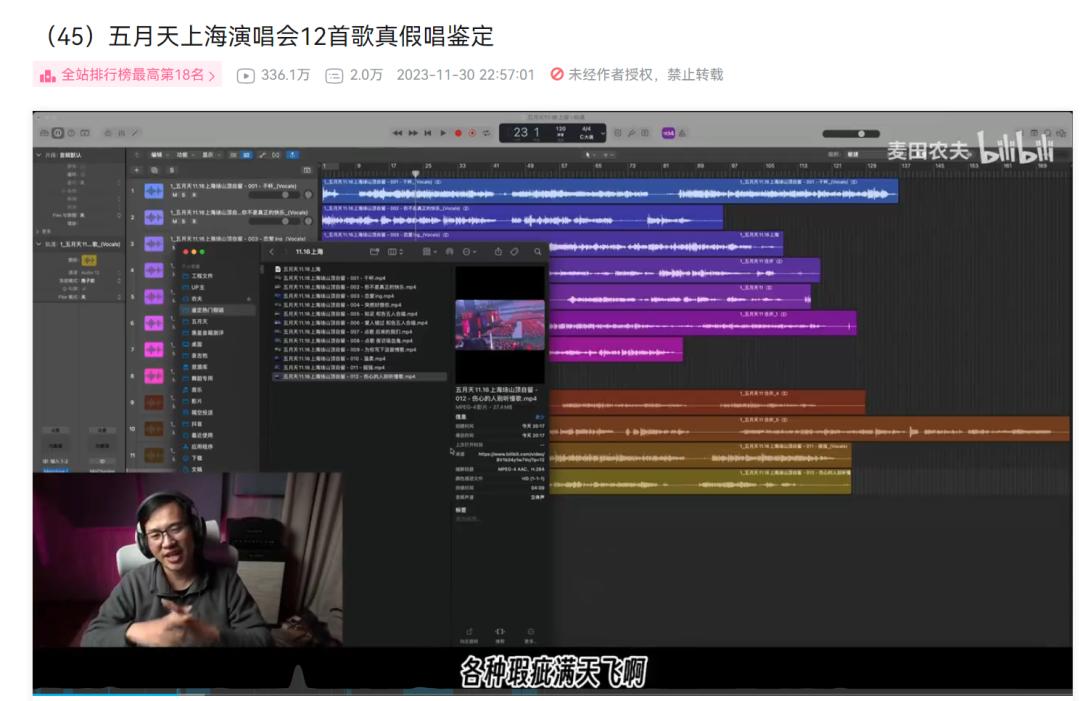This screenshot has height=701, width=1080.
Task: Click the Rewind transport button
Action: (397, 133)
